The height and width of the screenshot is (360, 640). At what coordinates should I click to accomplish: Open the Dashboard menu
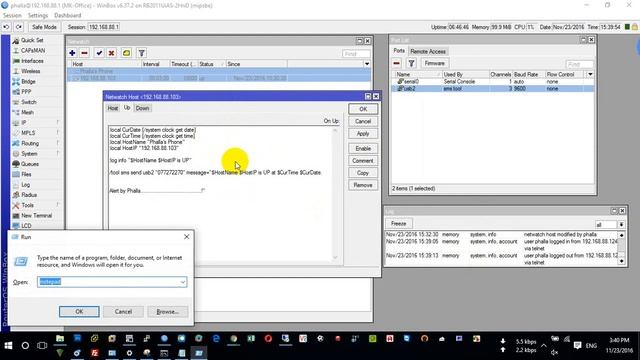pos(68,16)
